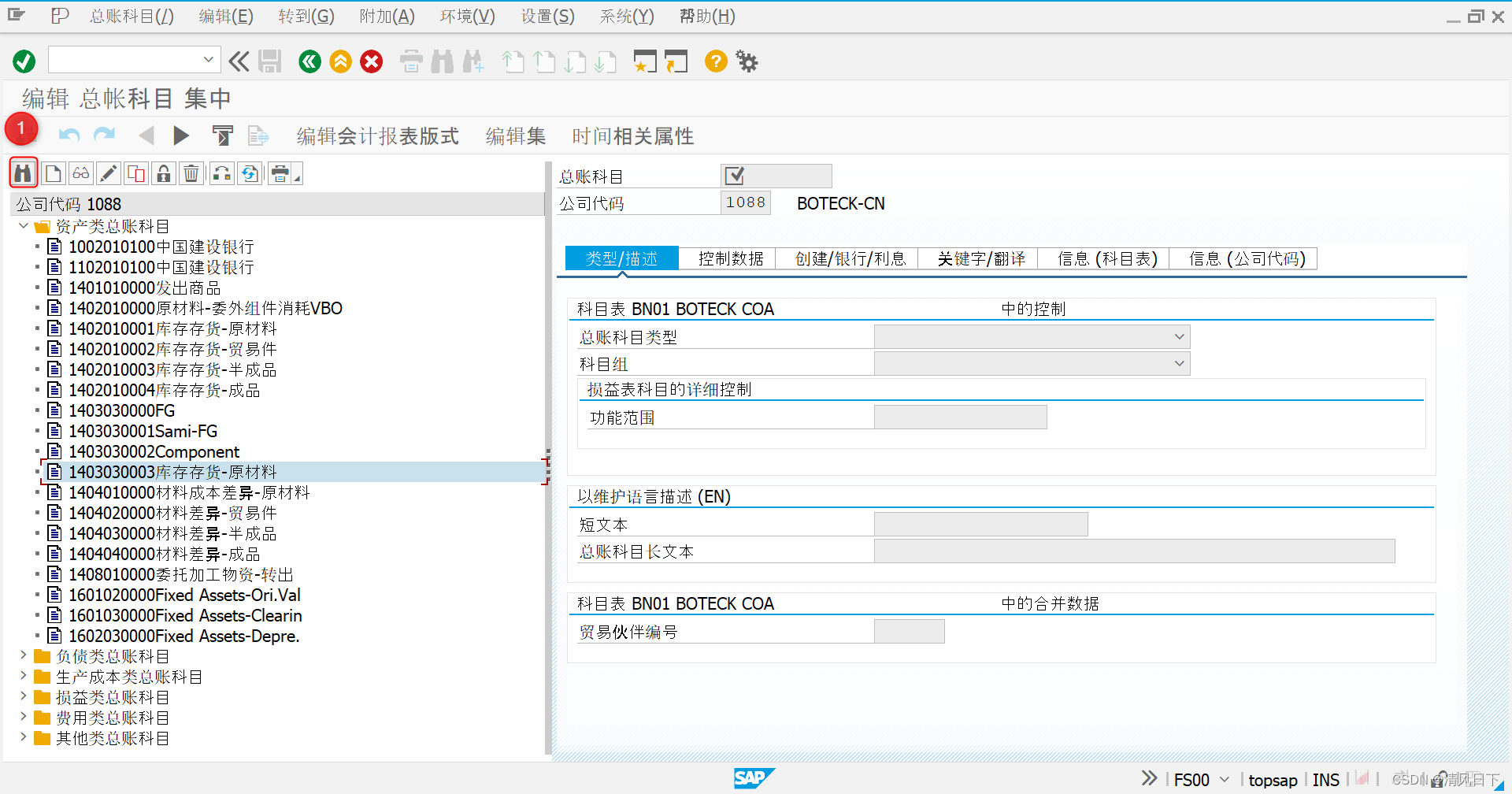Open the 转到(G) menu
This screenshot has height=794, width=1512.
pos(306,17)
